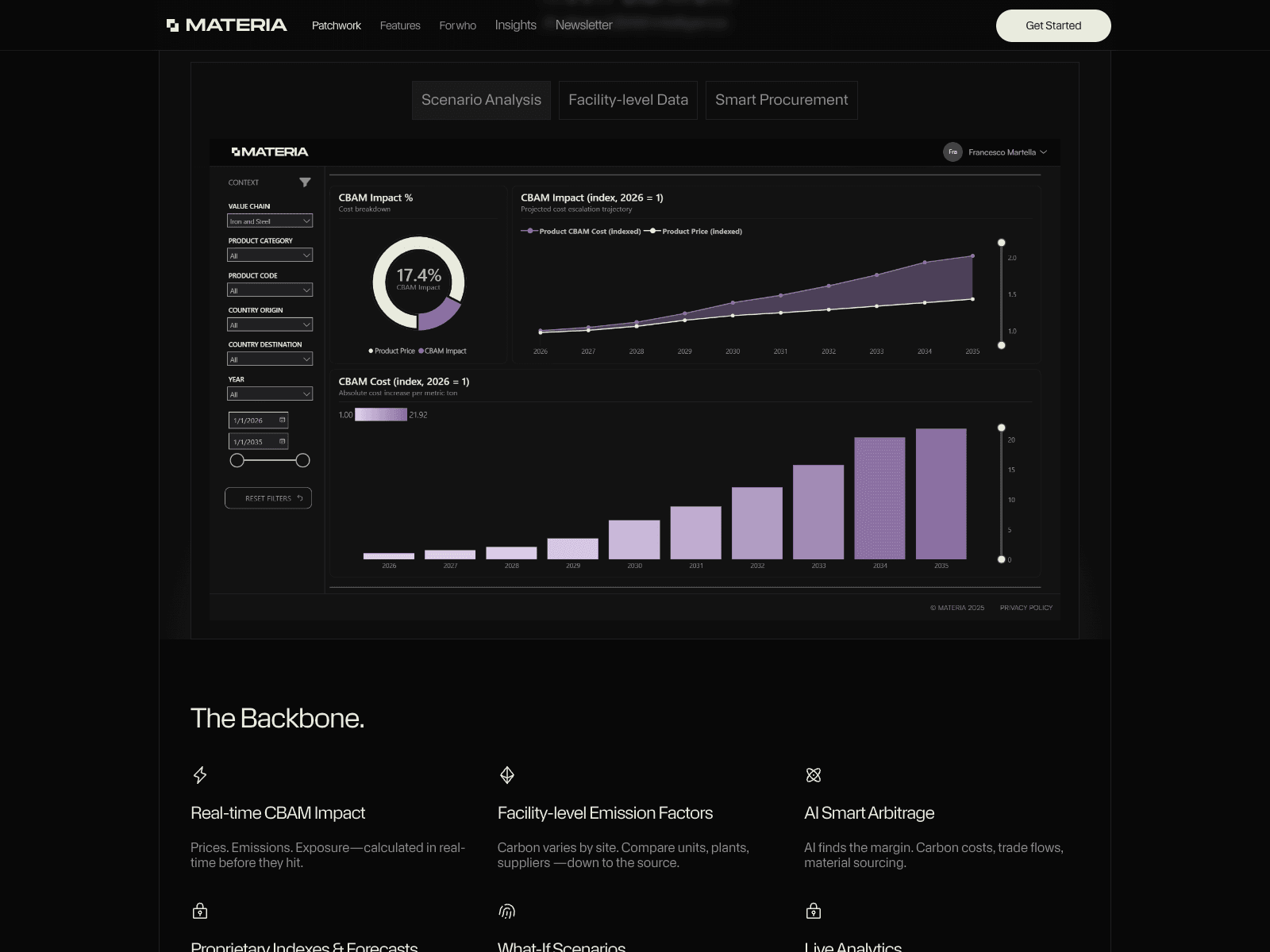Screen dimensions: 1270x952
Task: Click the 1/1/2035 end date field
Action: coord(258,441)
